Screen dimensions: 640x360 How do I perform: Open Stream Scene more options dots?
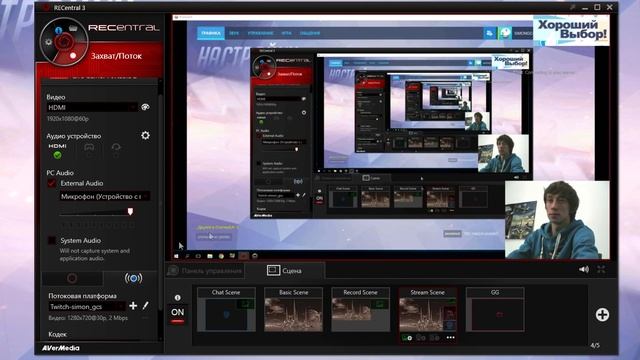pyautogui.click(x=450, y=338)
